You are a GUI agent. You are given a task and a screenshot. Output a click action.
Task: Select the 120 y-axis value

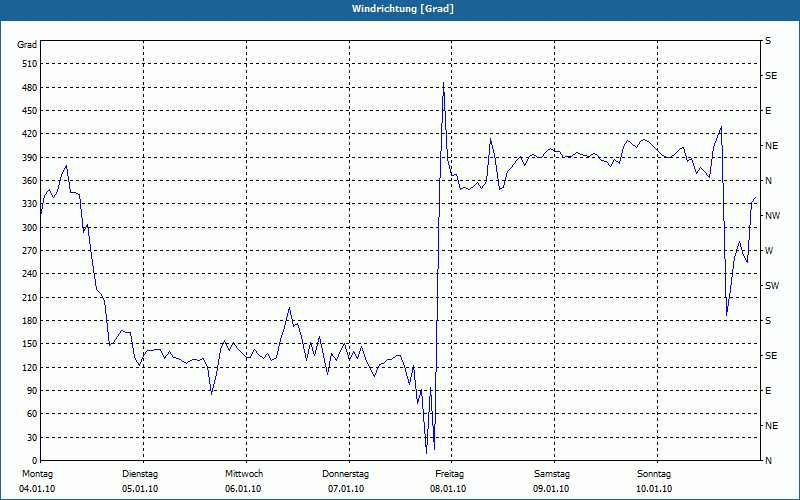pyautogui.click(x=30, y=367)
